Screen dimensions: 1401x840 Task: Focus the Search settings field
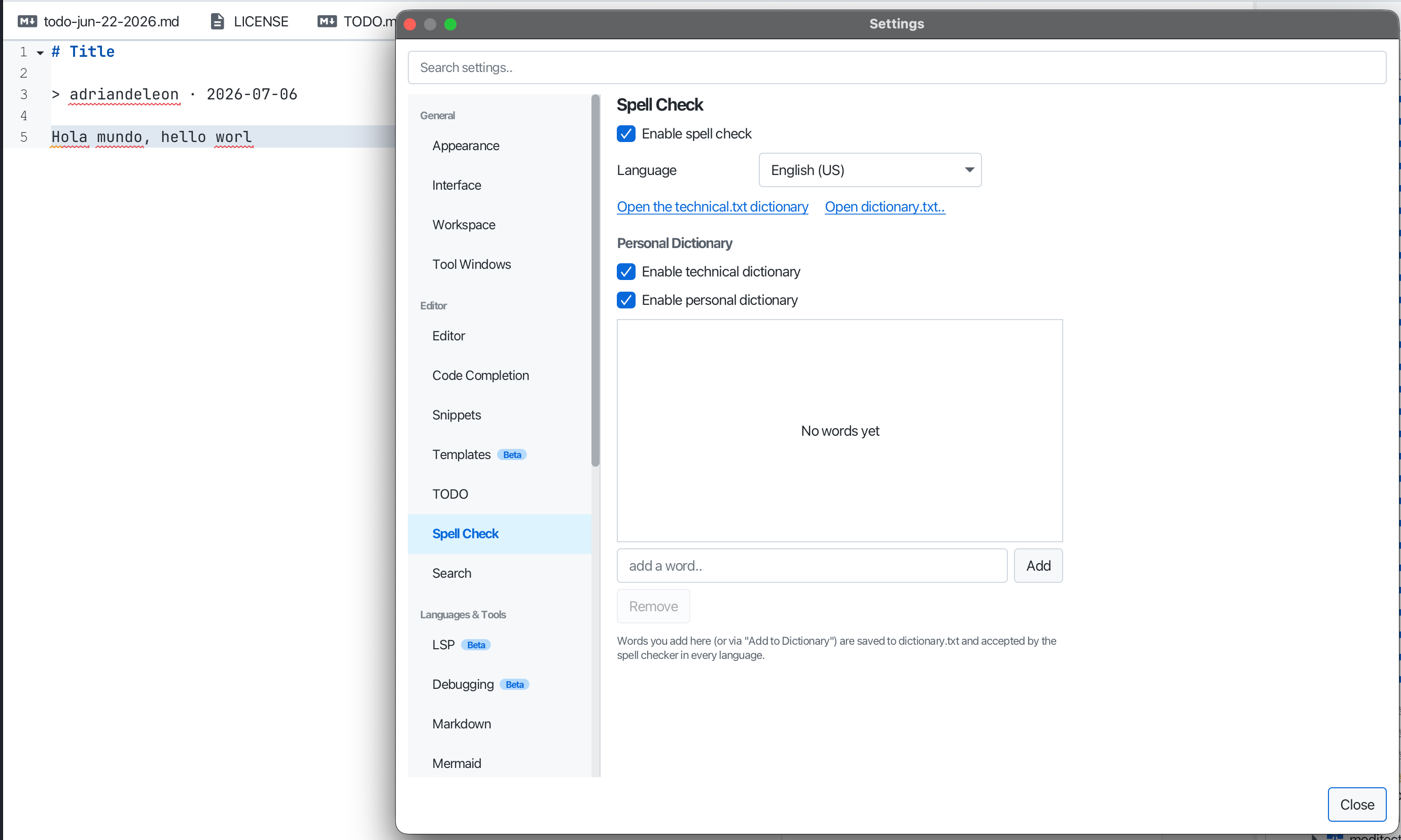coord(897,67)
